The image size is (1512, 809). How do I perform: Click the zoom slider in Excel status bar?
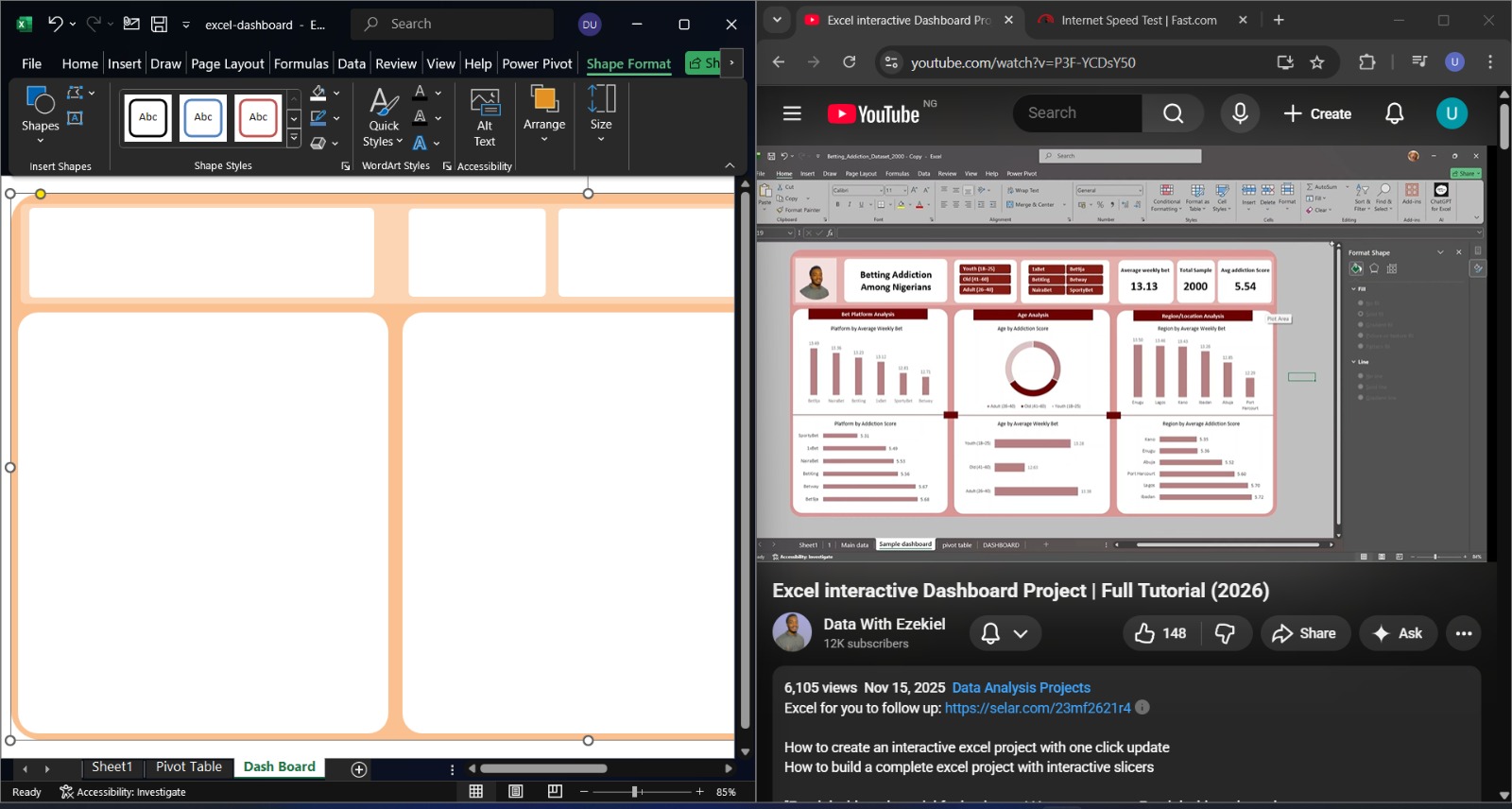[x=635, y=792]
